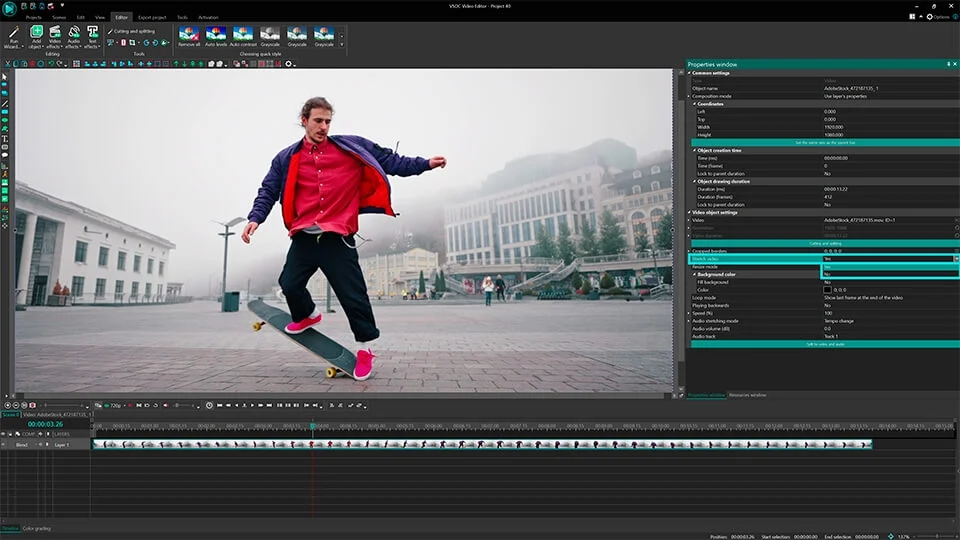Switch to the Resources window tab
This screenshot has width=960, height=540.
point(748,395)
